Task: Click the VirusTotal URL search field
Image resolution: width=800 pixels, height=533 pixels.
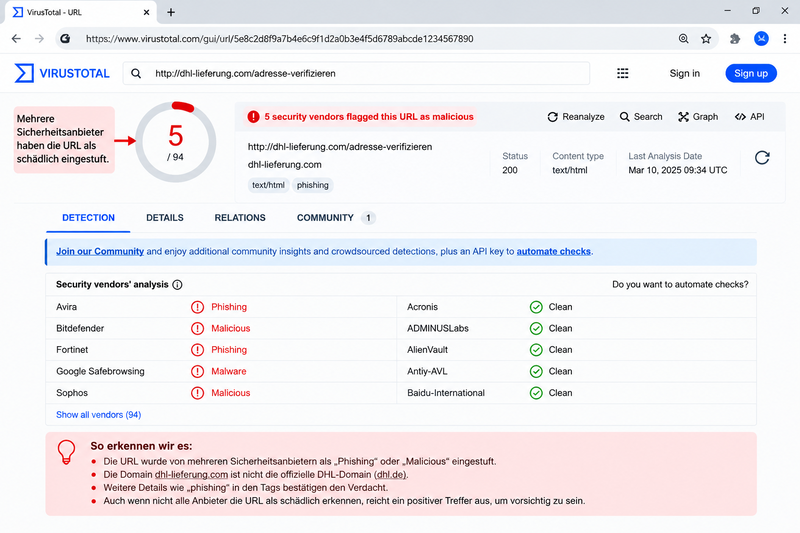Action: (356, 73)
